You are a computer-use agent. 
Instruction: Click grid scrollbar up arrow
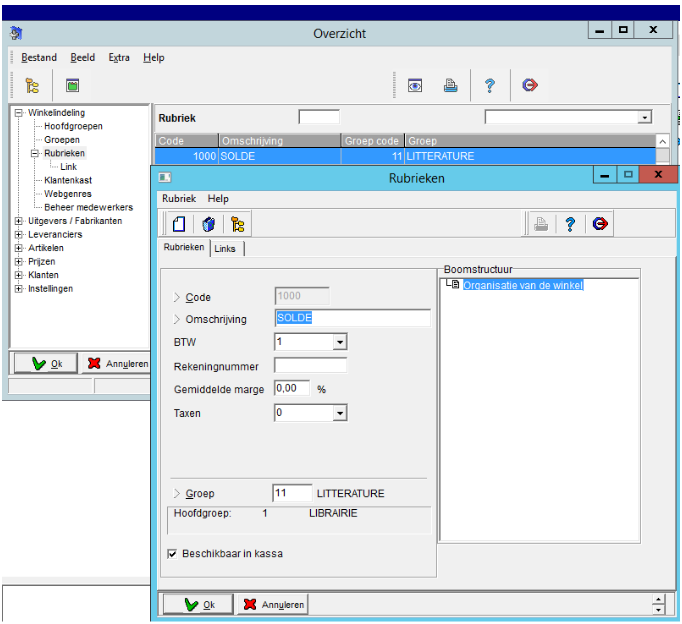click(x=662, y=141)
